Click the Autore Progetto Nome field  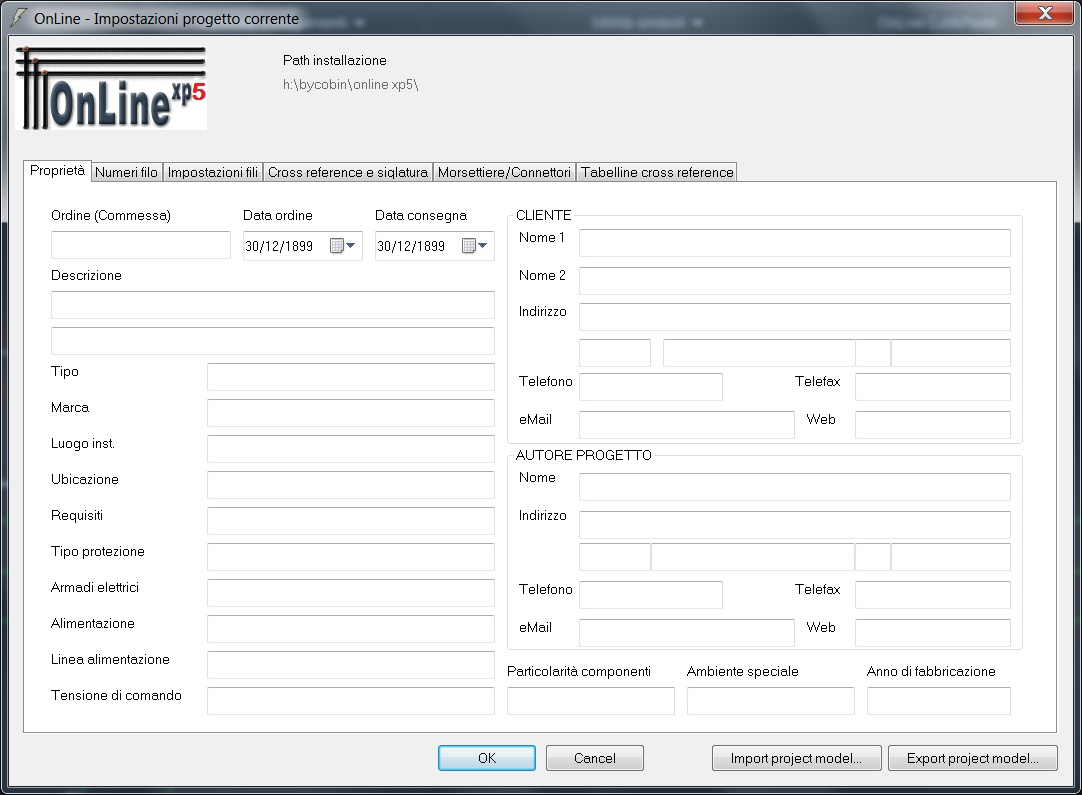point(794,487)
